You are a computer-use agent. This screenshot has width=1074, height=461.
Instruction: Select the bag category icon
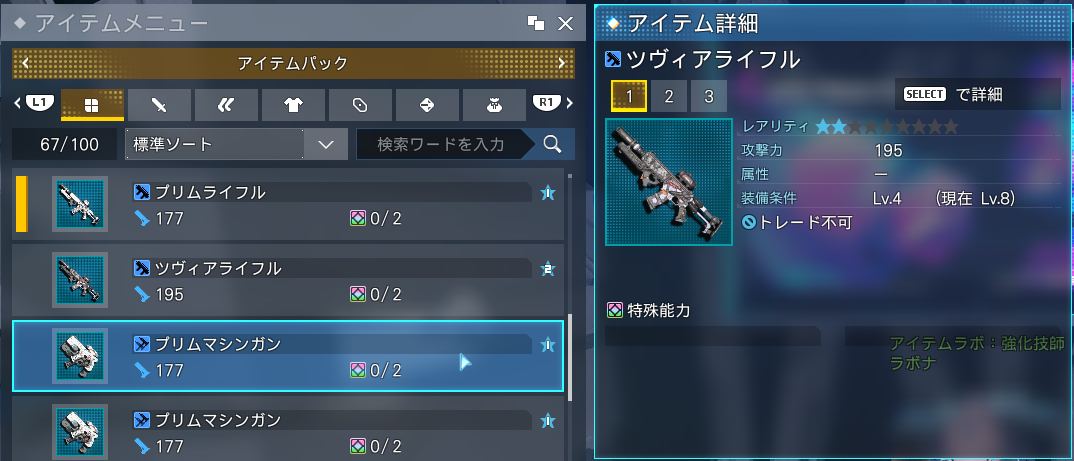(494, 105)
